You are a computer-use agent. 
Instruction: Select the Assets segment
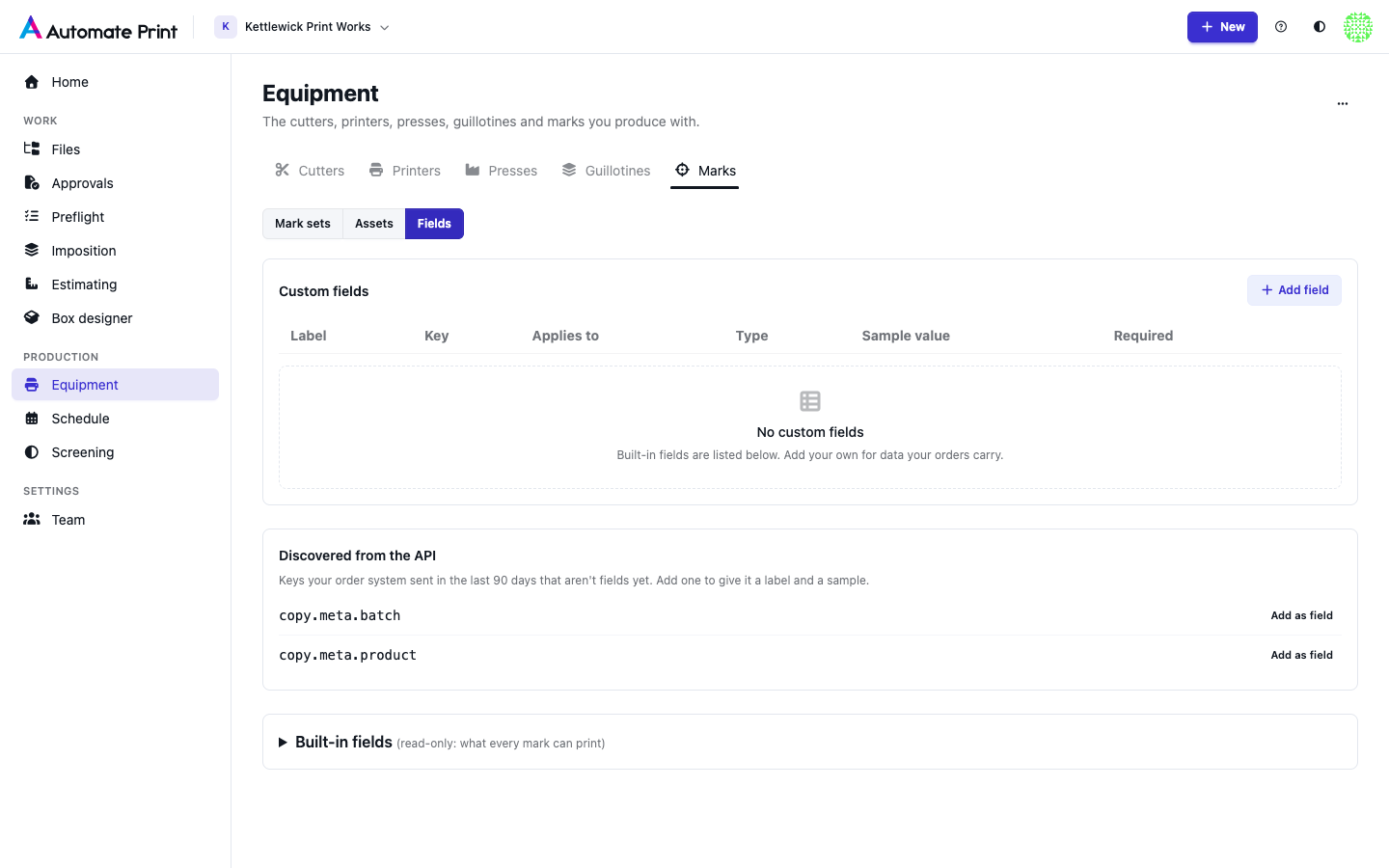click(x=374, y=224)
